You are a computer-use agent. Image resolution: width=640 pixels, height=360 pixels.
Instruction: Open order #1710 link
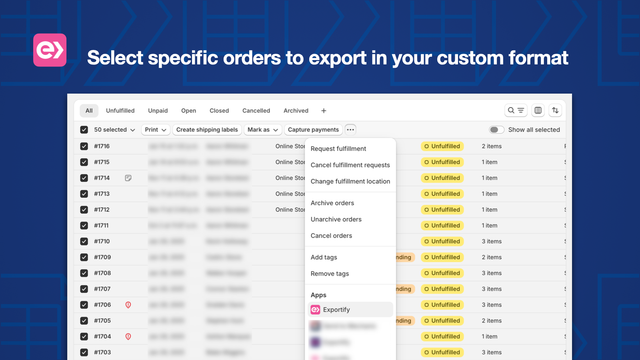pos(102,241)
